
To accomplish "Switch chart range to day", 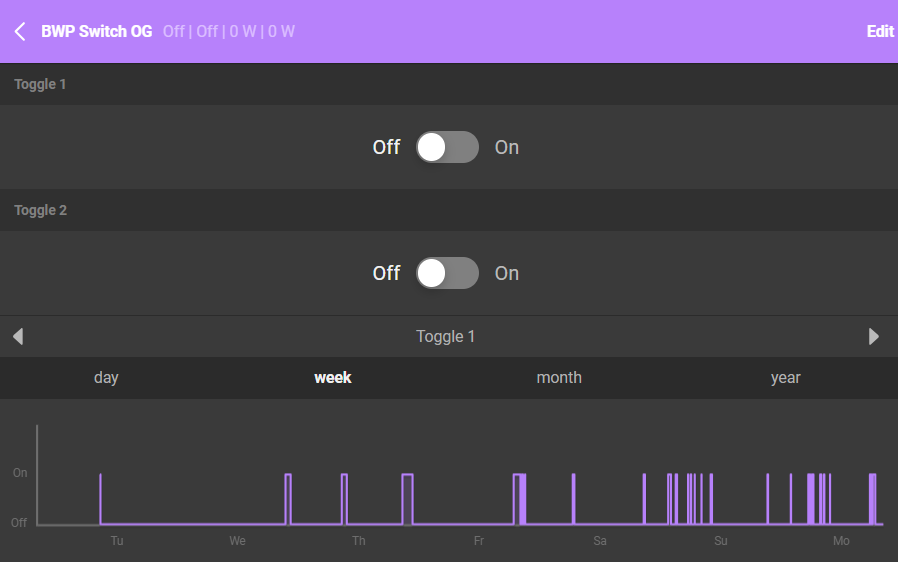I will coord(106,378).
